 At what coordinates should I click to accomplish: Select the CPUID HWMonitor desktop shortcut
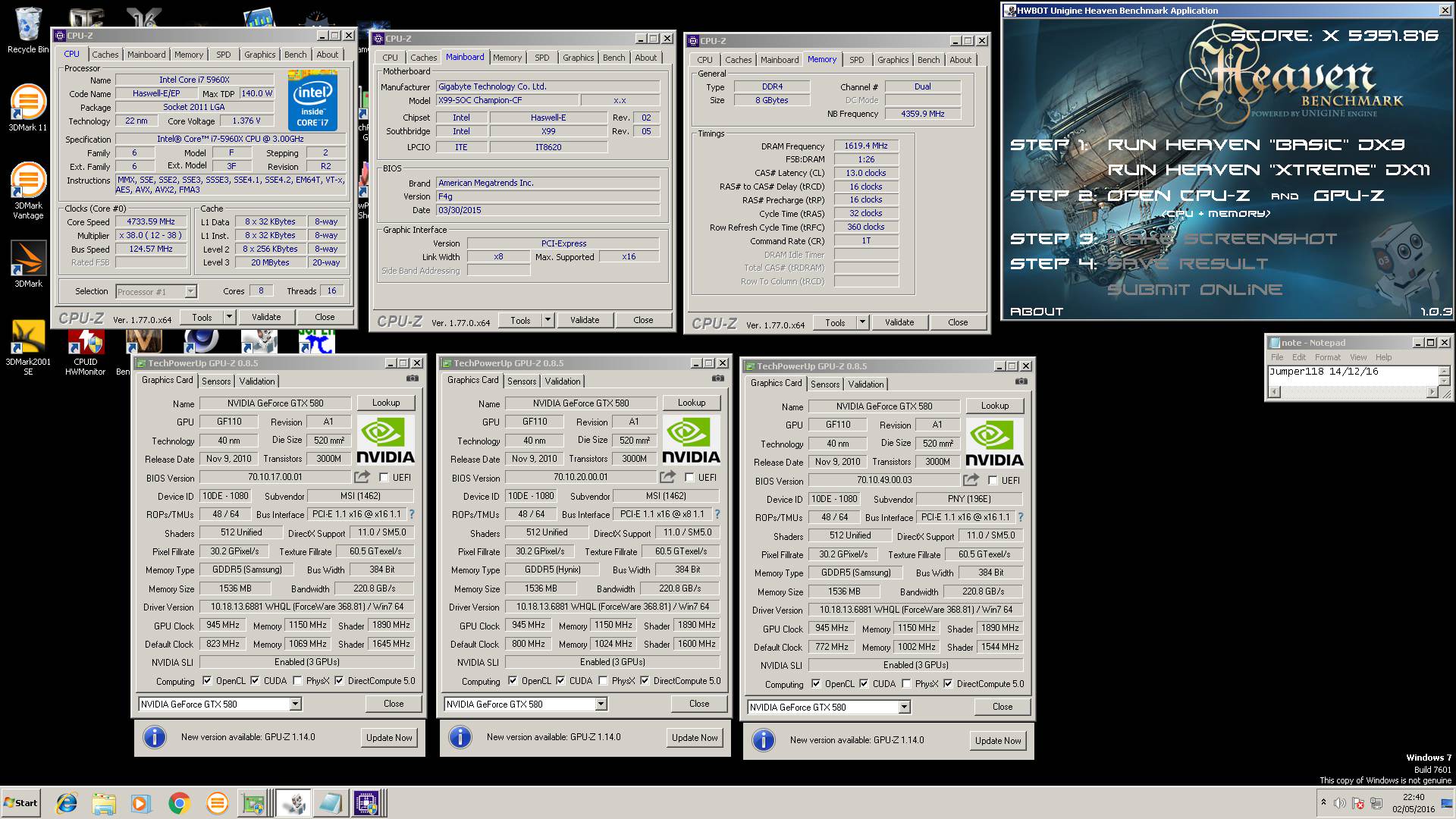(85, 353)
